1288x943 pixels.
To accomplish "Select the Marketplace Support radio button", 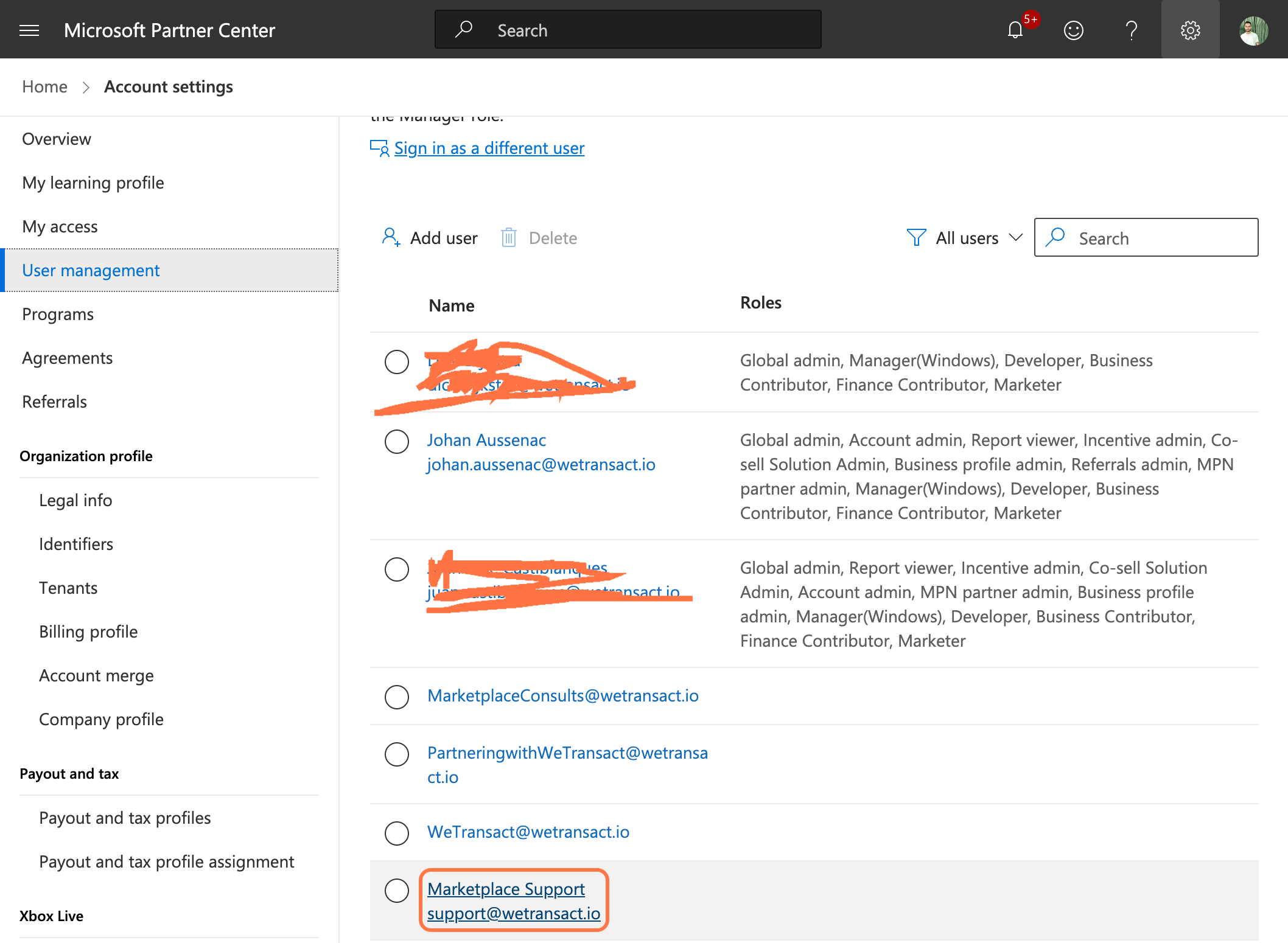I will 397,890.
